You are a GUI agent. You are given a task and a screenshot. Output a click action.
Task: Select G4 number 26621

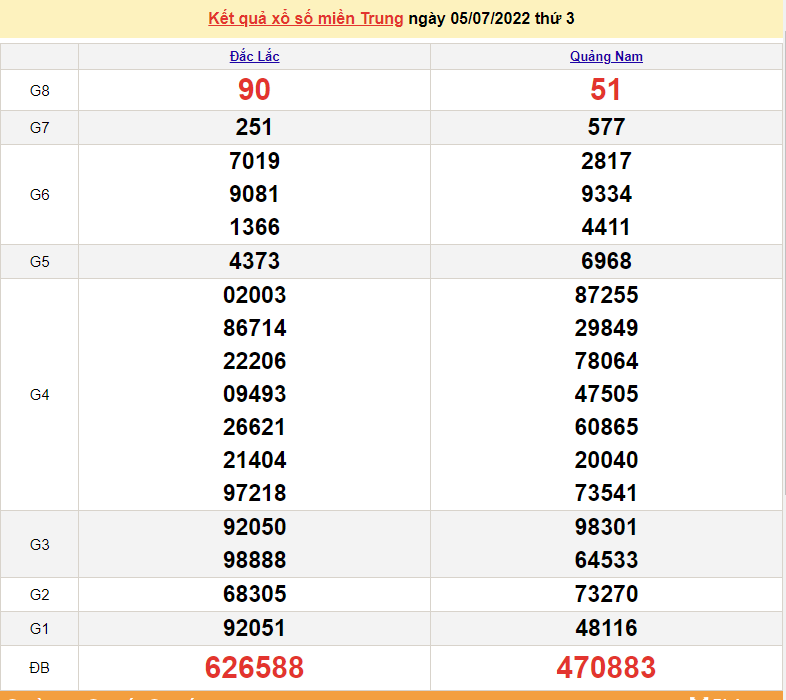254,427
